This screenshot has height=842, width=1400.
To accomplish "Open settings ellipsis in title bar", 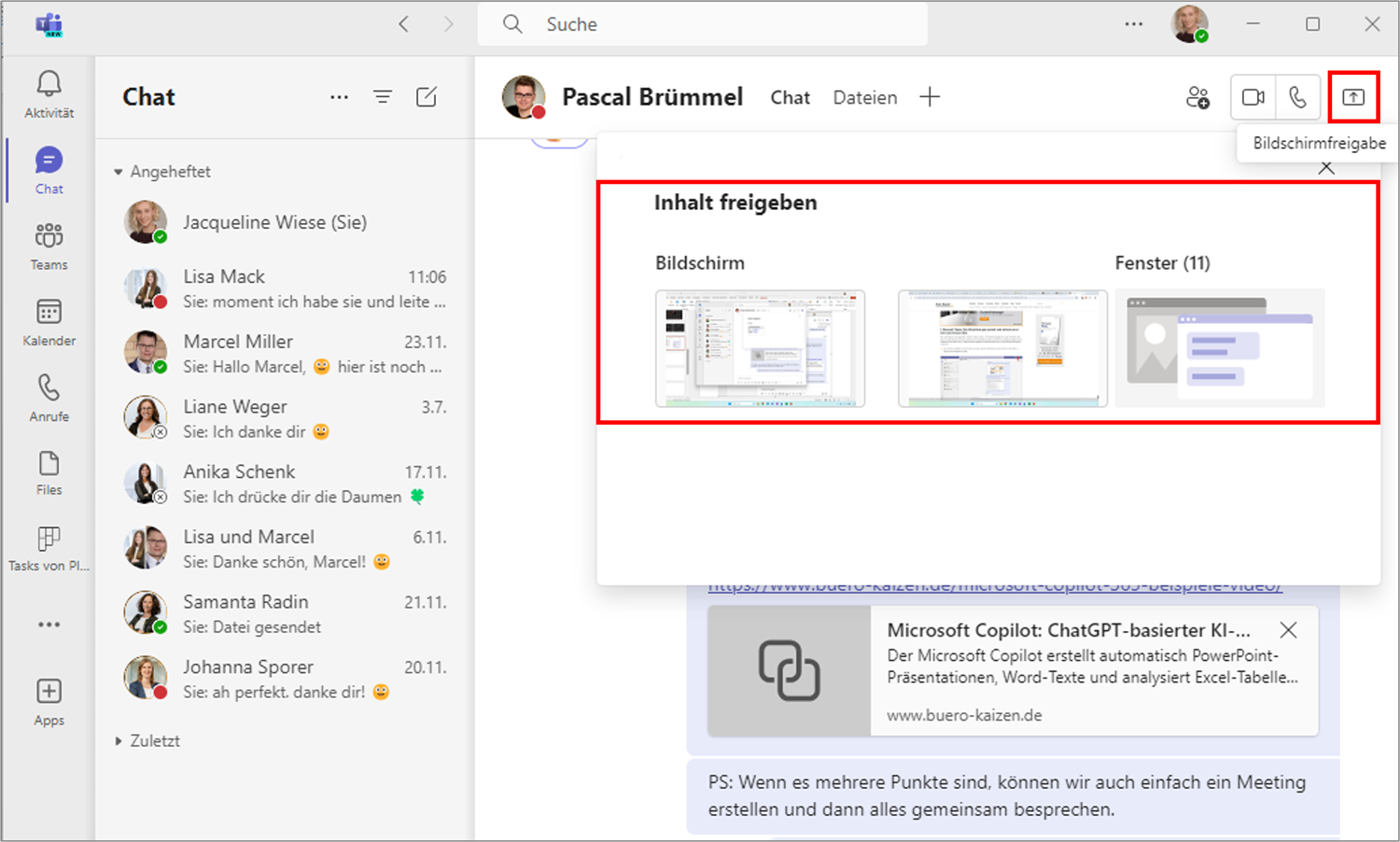I will (1134, 24).
